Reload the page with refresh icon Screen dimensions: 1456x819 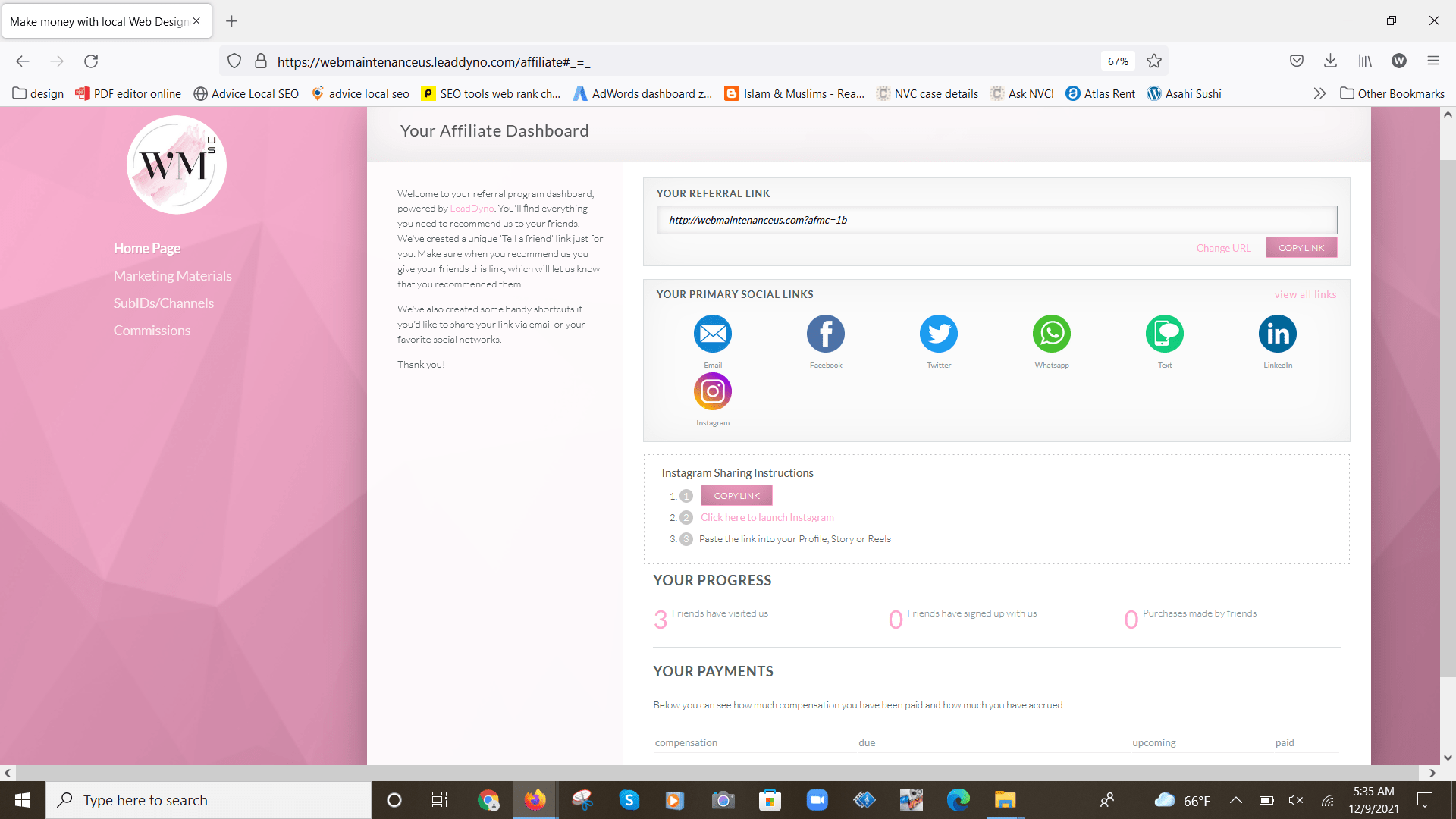(91, 61)
